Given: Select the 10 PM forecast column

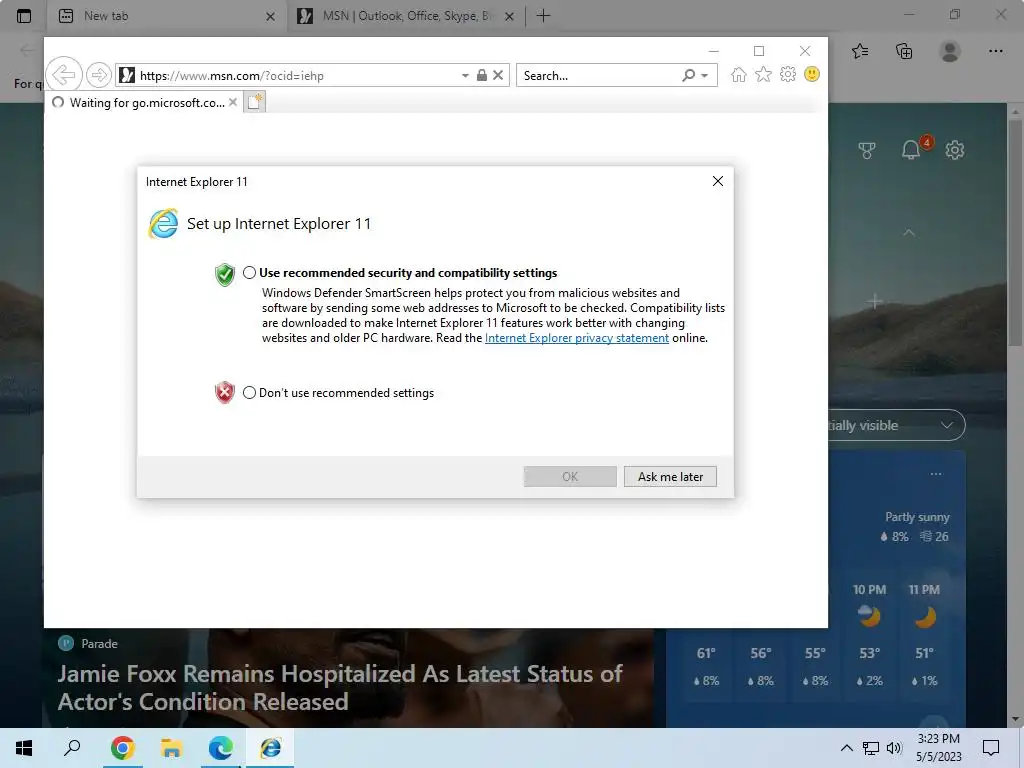Looking at the screenshot, I should (869, 637).
